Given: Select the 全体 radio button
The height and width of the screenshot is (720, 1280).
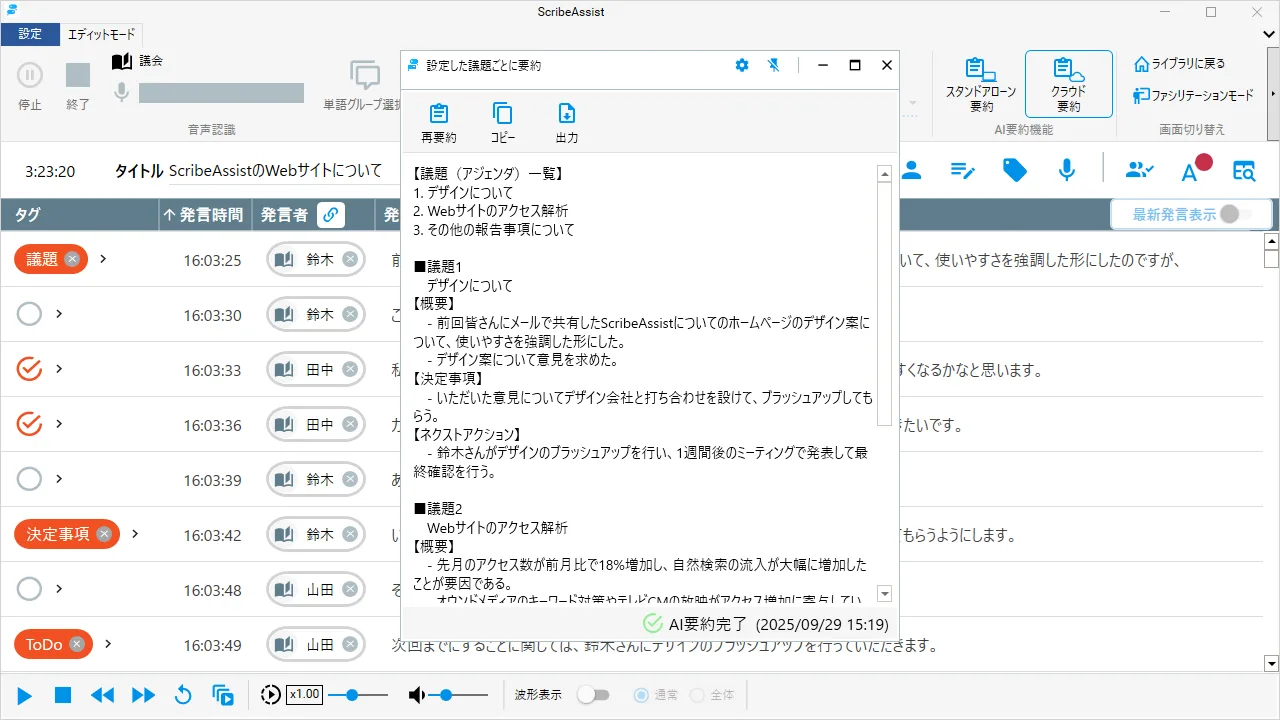Looking at the screenshot, I should [x=697, y=695].
